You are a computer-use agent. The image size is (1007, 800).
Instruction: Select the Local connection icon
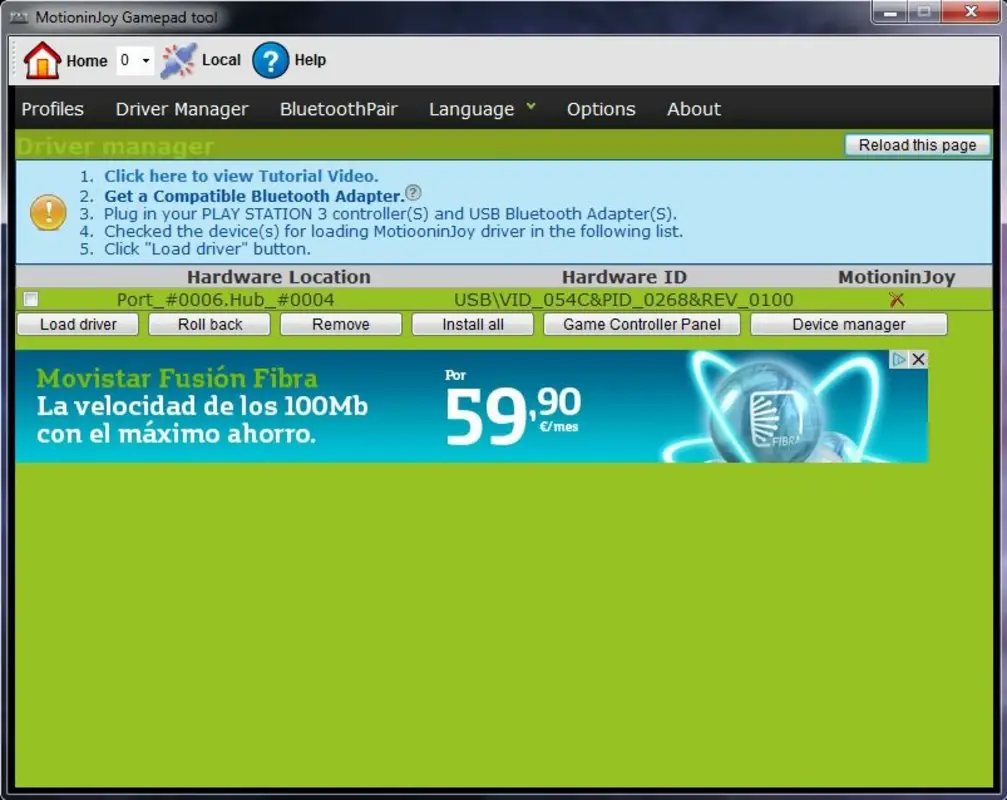pos(178,60)
